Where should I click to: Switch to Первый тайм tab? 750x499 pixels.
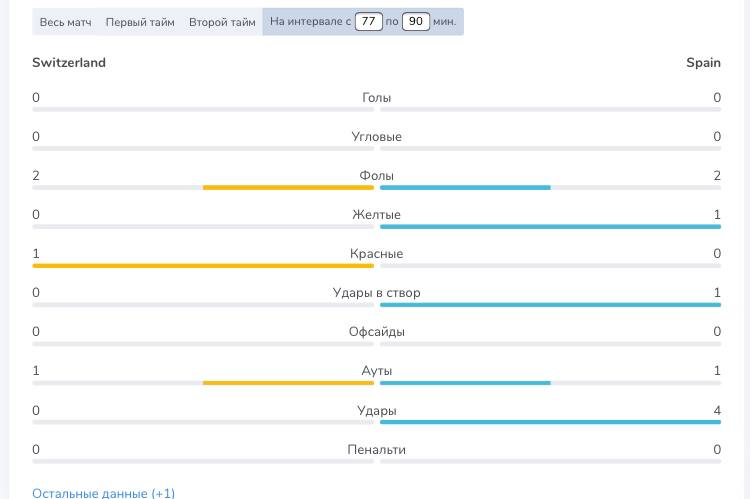pyautogui.click(x=140, y=22)
